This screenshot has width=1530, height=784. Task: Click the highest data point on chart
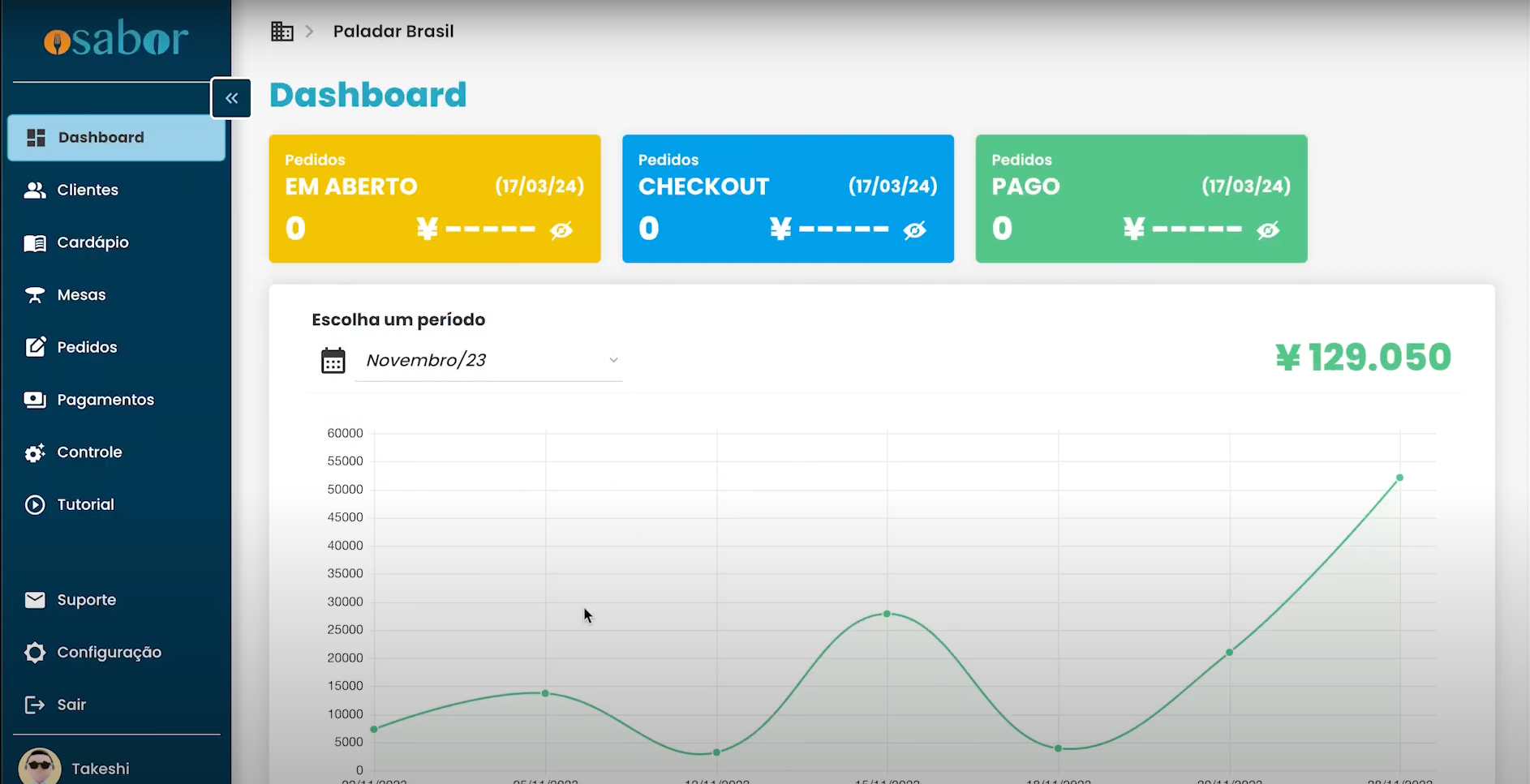coord(1399,478)
